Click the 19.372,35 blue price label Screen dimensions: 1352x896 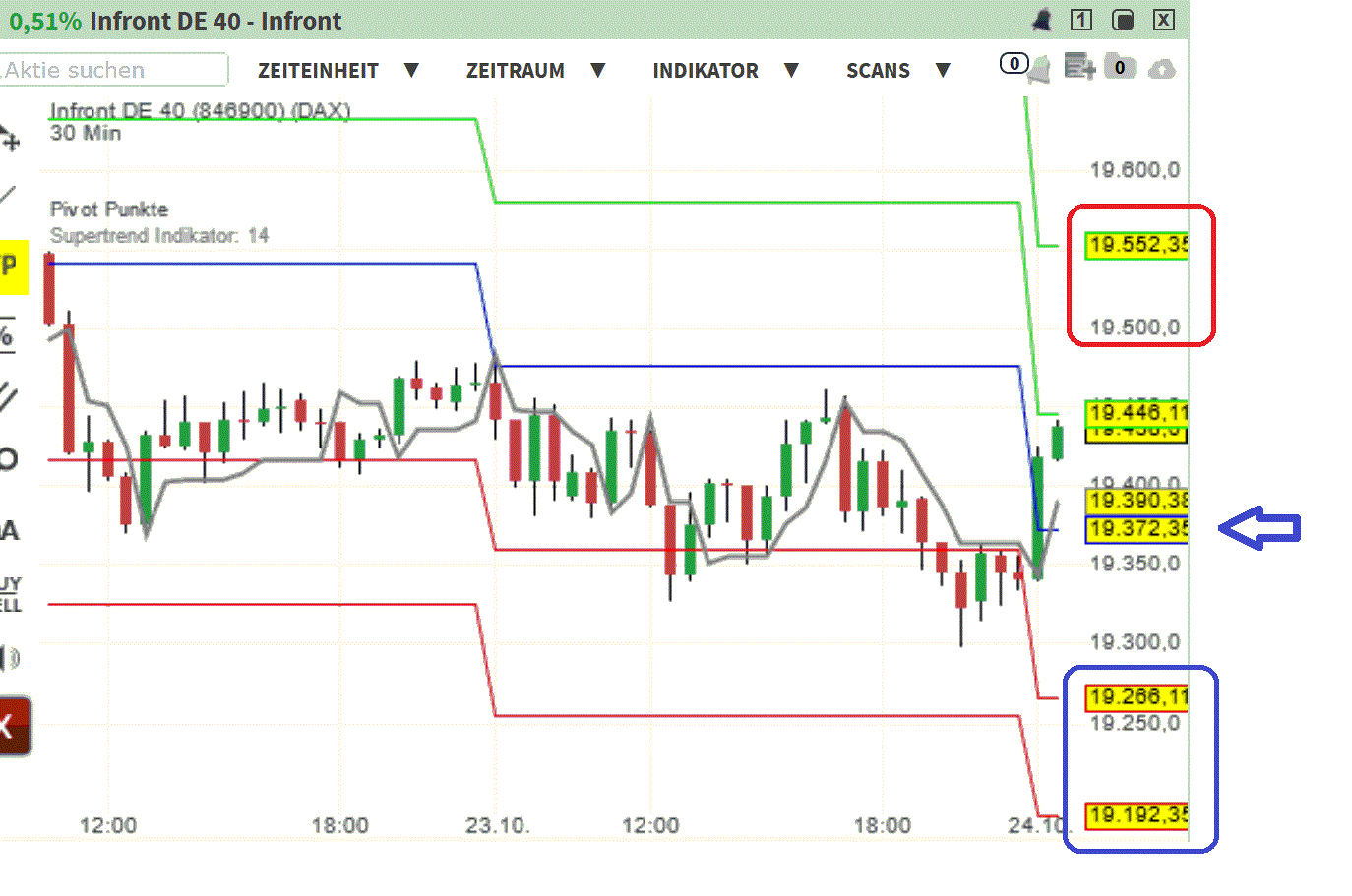click(1137, 529)
